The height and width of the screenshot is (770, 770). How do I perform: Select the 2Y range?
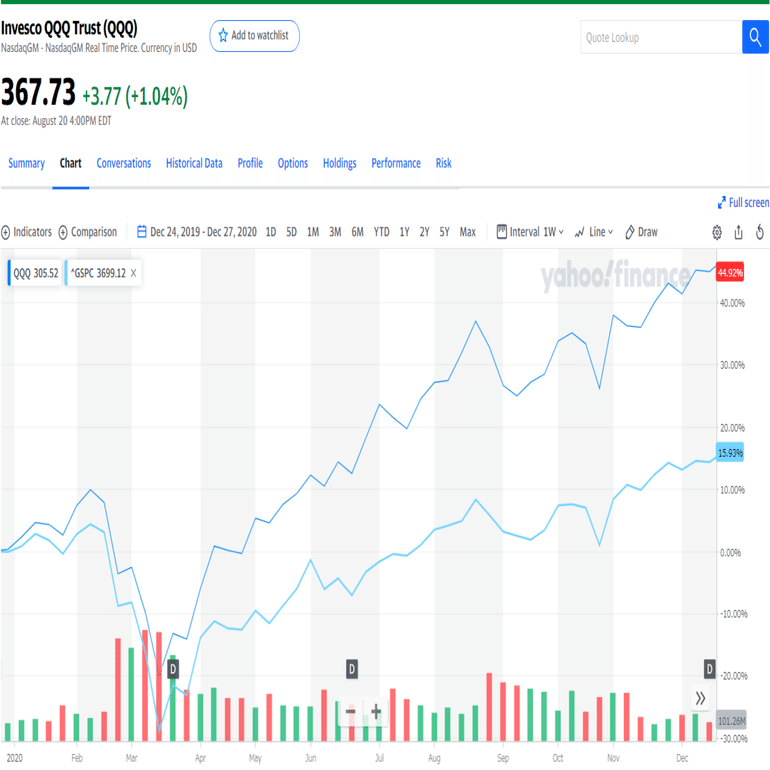click(x=425, y=232)
